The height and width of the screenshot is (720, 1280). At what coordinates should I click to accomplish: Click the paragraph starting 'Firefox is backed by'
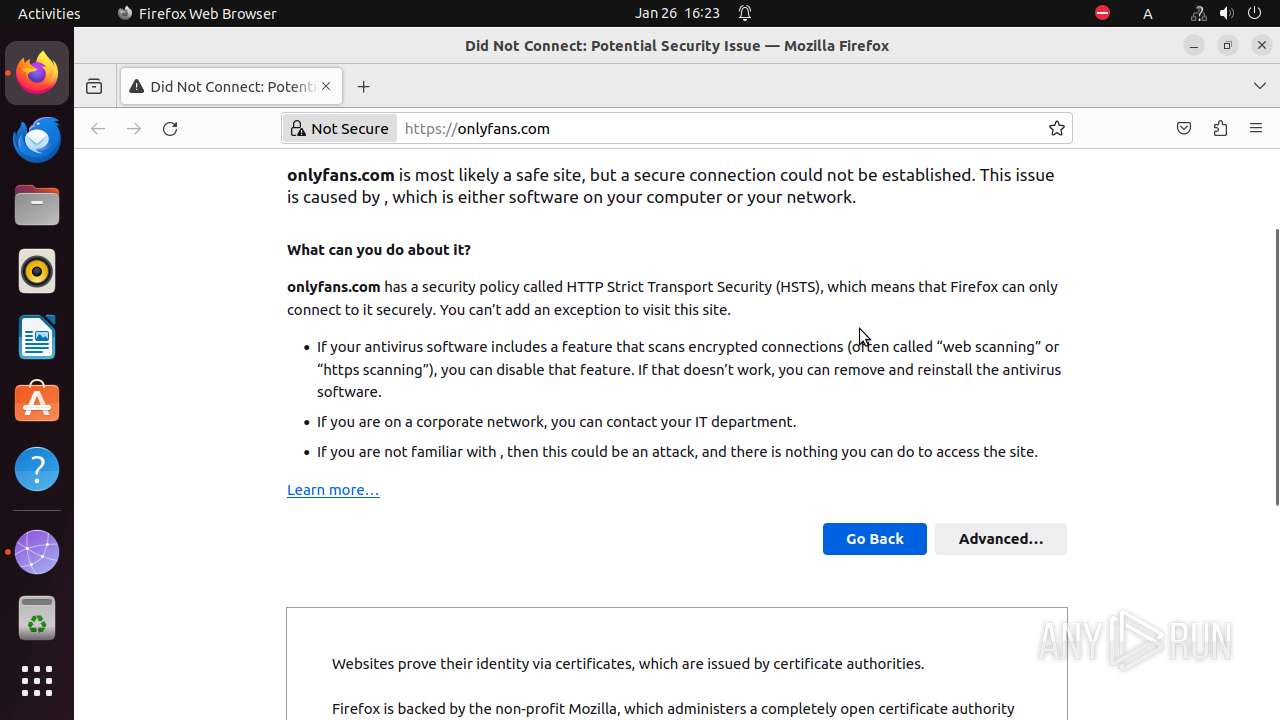tap(673, 709)
